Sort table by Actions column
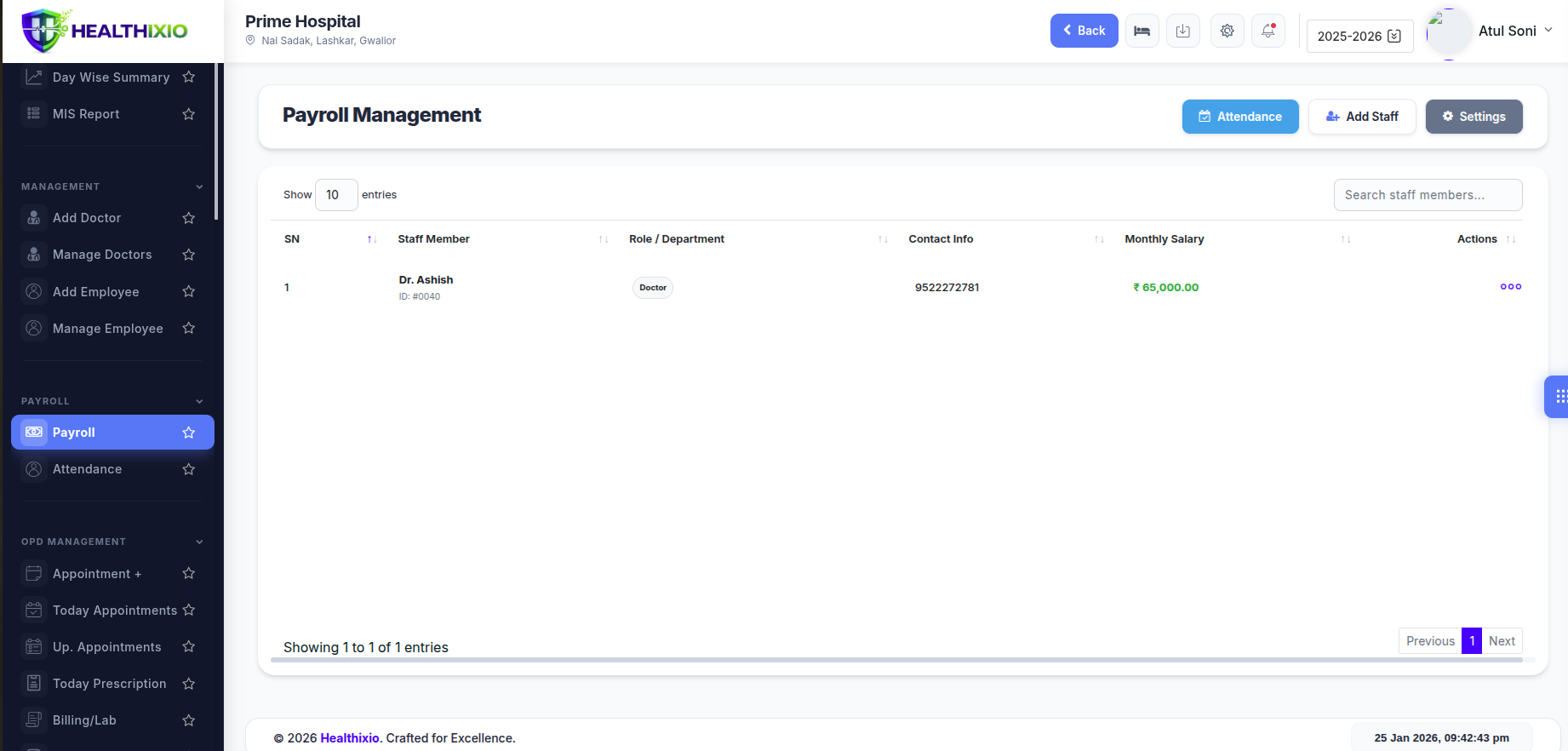Screen dimensions: 1568x751 [x=1511, y=239]
